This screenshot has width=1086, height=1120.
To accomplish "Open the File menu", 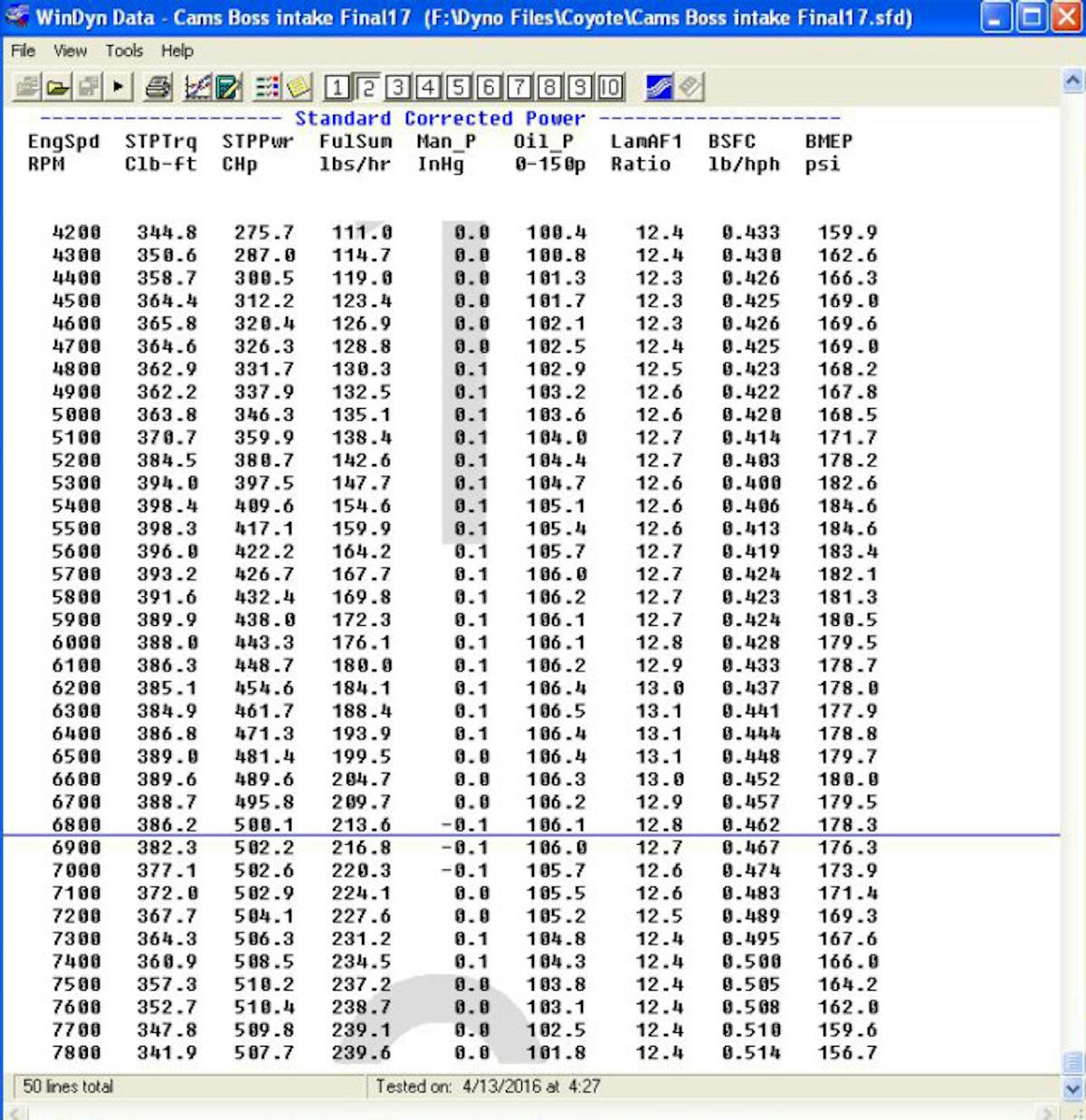I will coord(23,51).
